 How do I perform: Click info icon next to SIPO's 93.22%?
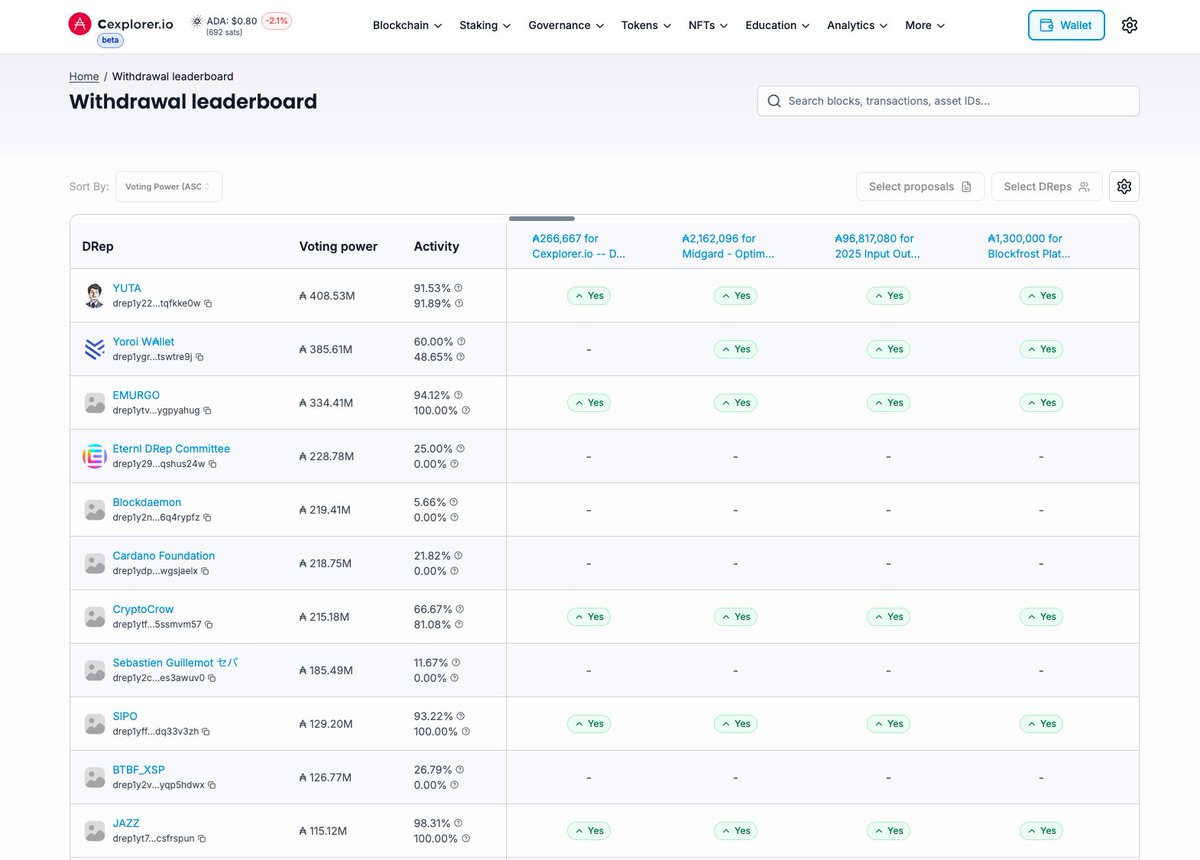pyautogui.click(x=461, y=716)
